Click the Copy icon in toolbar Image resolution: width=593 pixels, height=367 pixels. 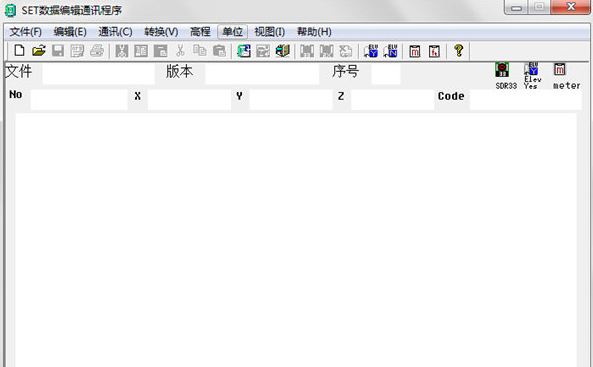coord(200,51)
